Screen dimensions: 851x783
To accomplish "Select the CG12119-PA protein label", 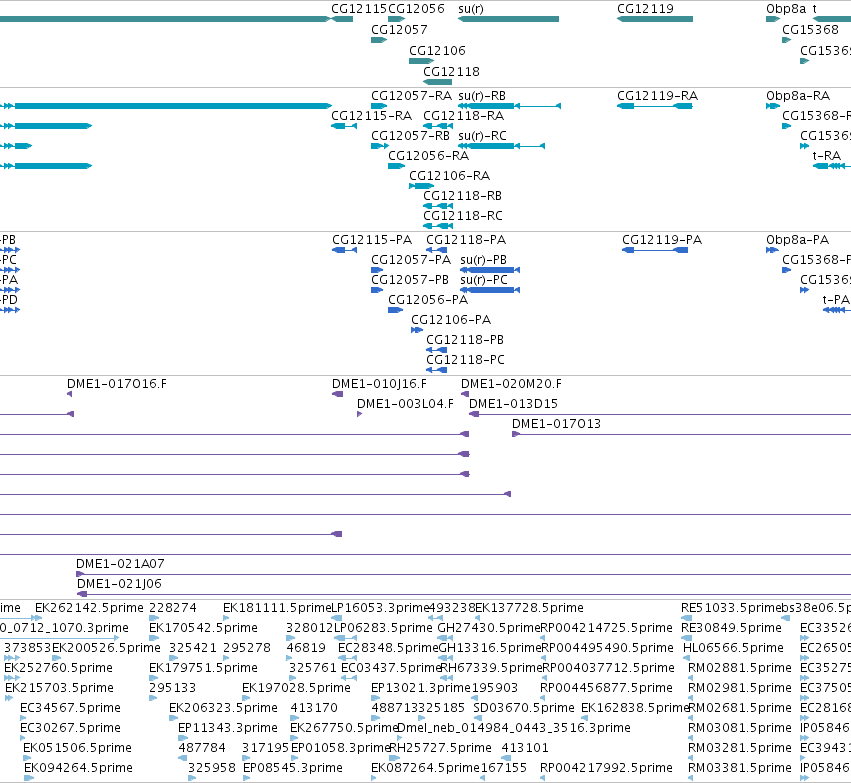I will 662,240.
